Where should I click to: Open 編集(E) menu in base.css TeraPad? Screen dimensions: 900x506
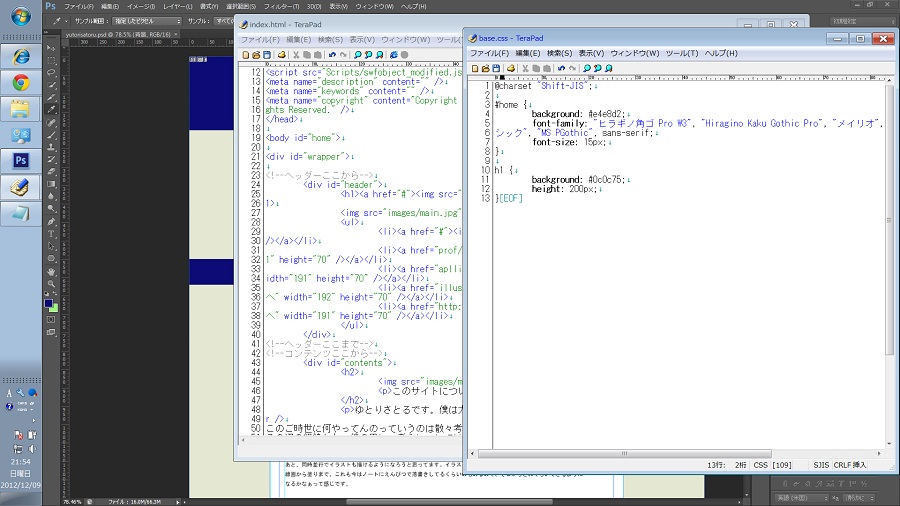(527, 53)
